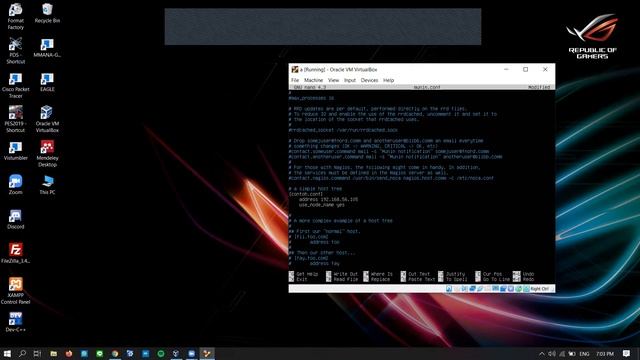Select the EAGLE desktop shortcut
This screenshot has height=360, width=640.
[x=47, y=81]
